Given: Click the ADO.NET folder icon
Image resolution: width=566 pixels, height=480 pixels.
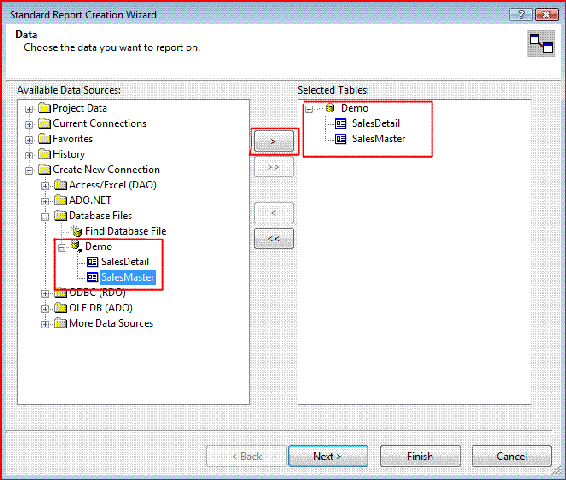Looking at the screenshot, I should pos(60,200).
